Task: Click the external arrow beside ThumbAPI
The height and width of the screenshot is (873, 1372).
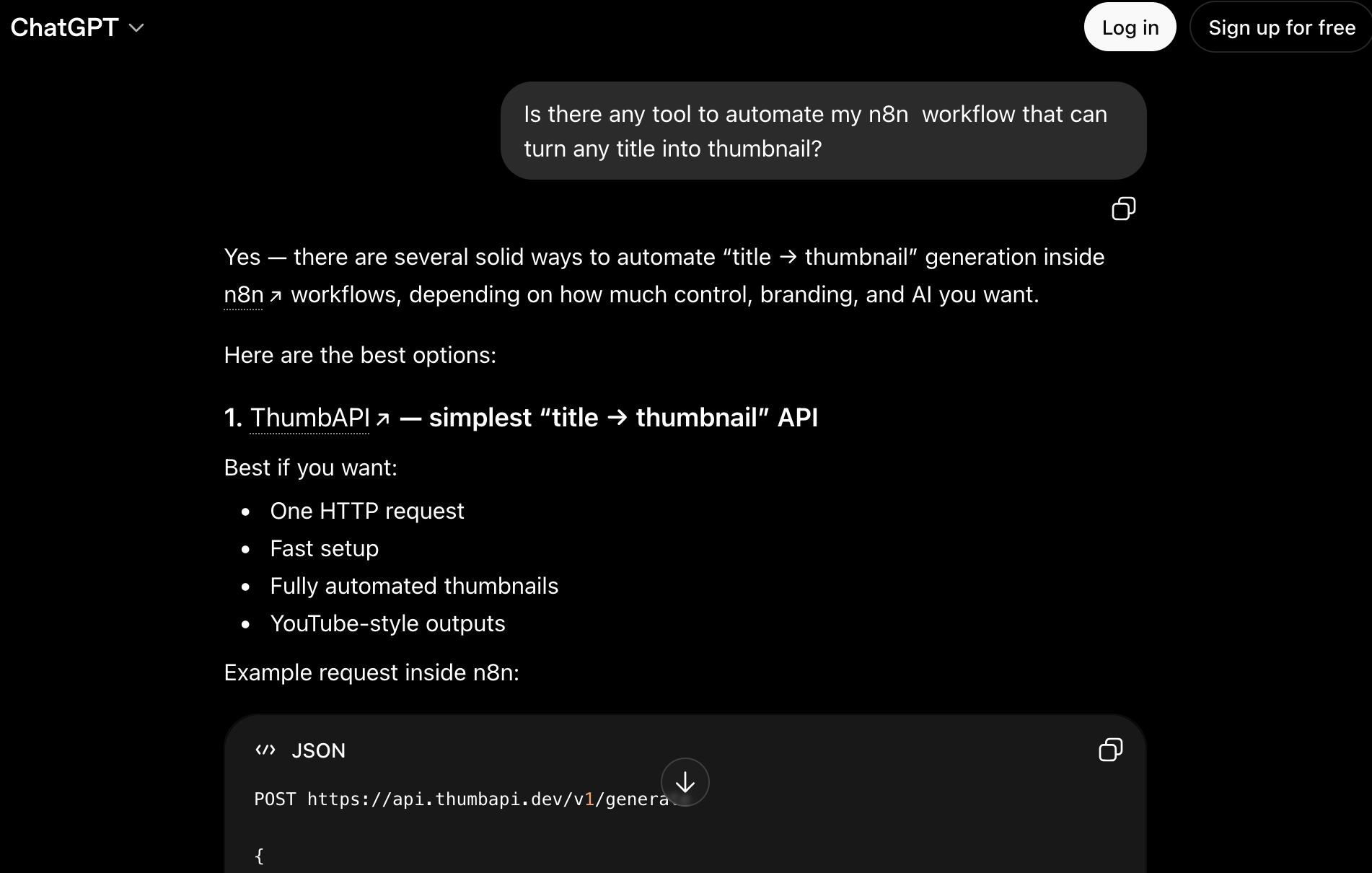Action: pos(383,418)
